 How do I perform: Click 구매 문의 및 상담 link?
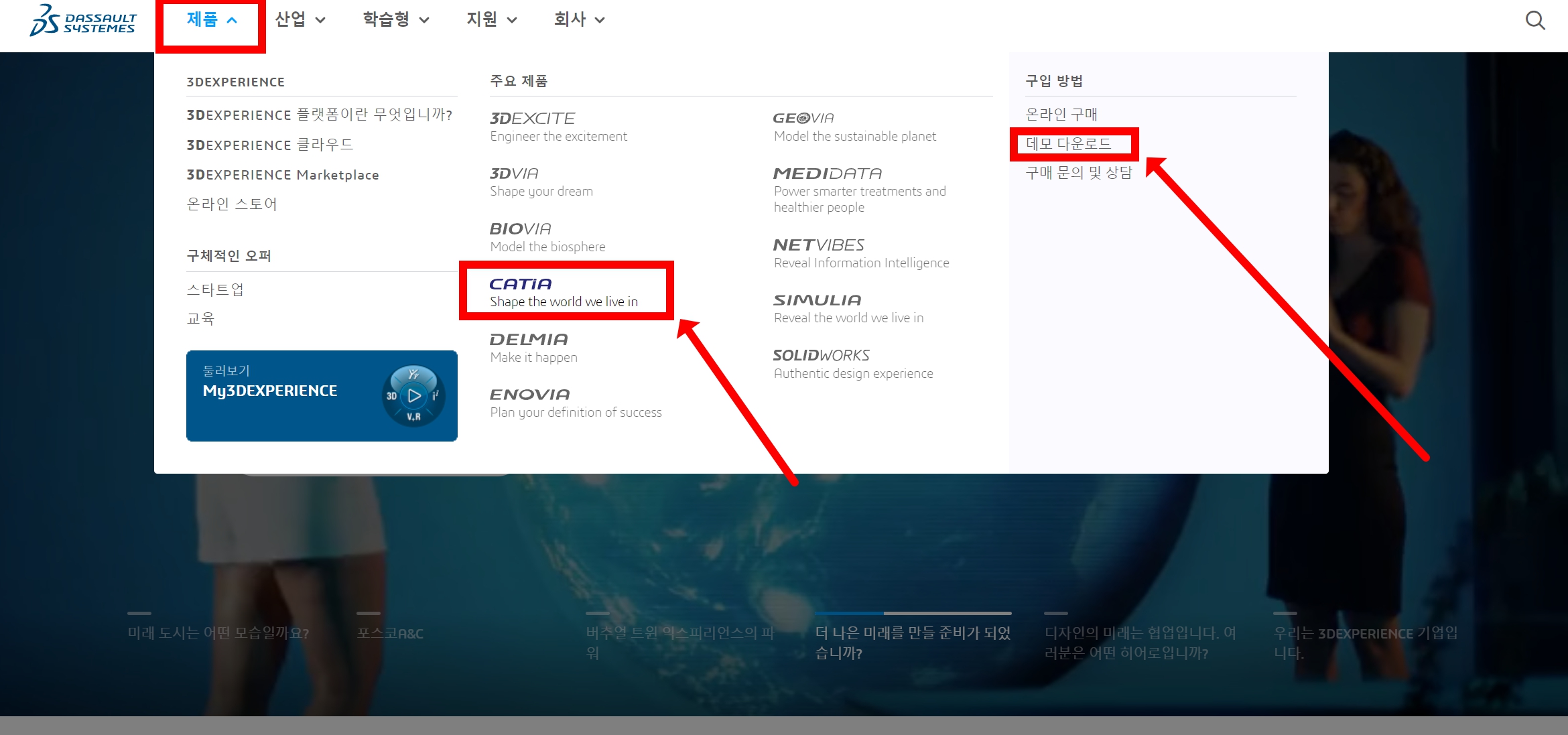[x=1079, y=172]
